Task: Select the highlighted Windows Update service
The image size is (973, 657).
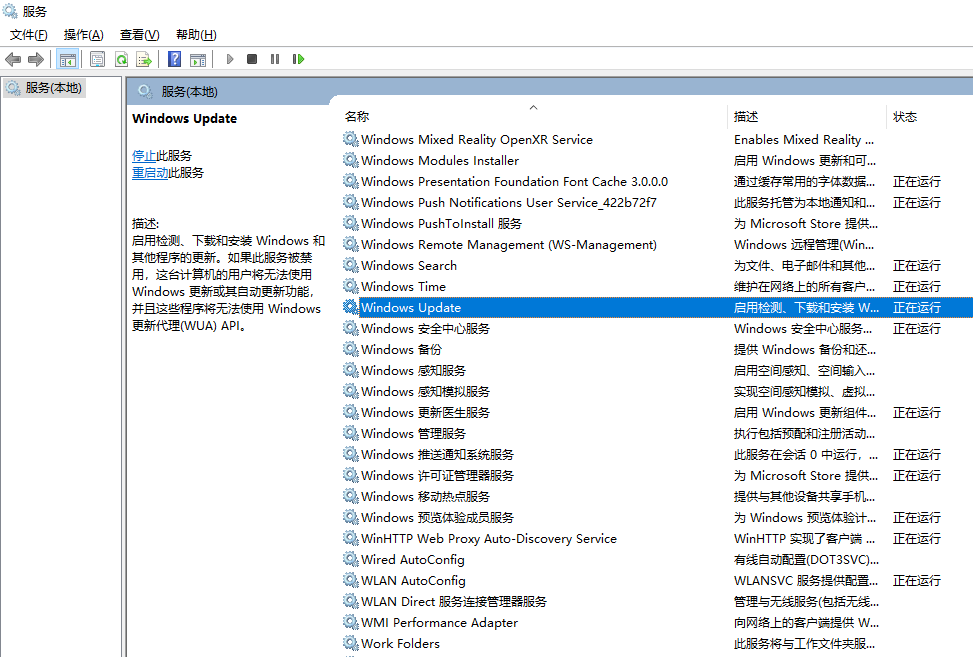Action: click(657, 308)
